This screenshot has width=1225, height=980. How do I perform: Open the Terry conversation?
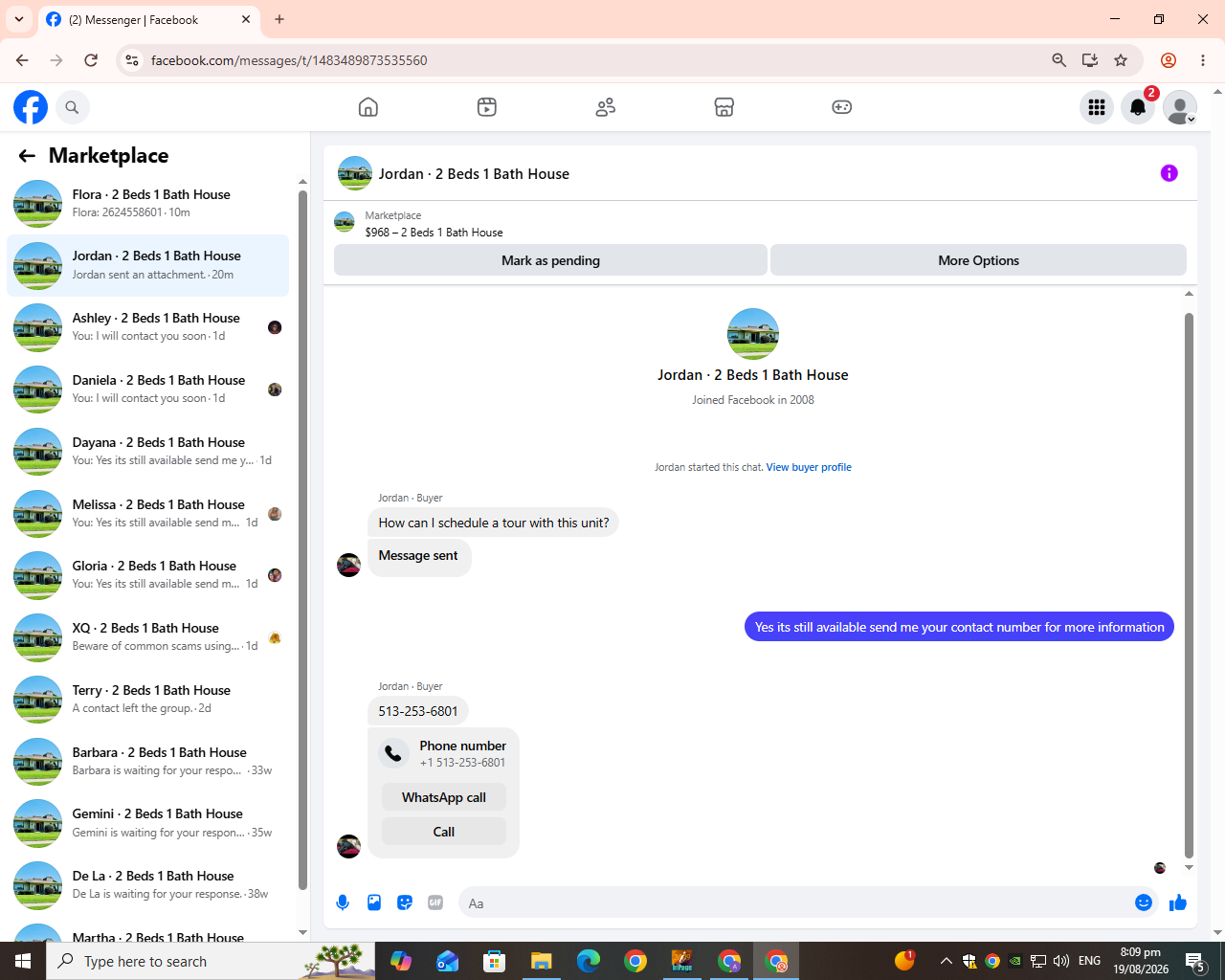tap(148, 700)
